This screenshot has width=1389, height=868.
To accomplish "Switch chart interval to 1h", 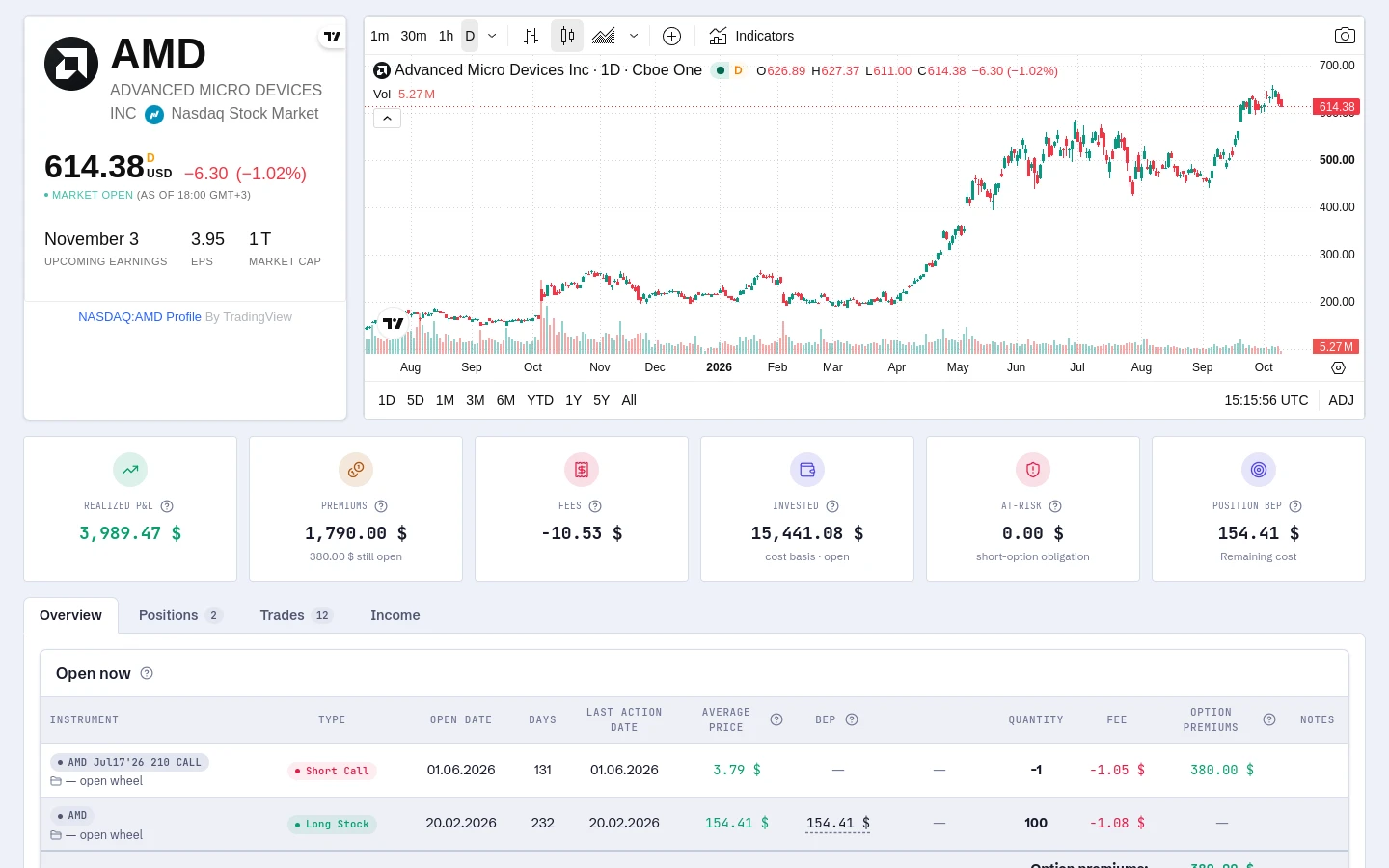I will tap(446, 36).
